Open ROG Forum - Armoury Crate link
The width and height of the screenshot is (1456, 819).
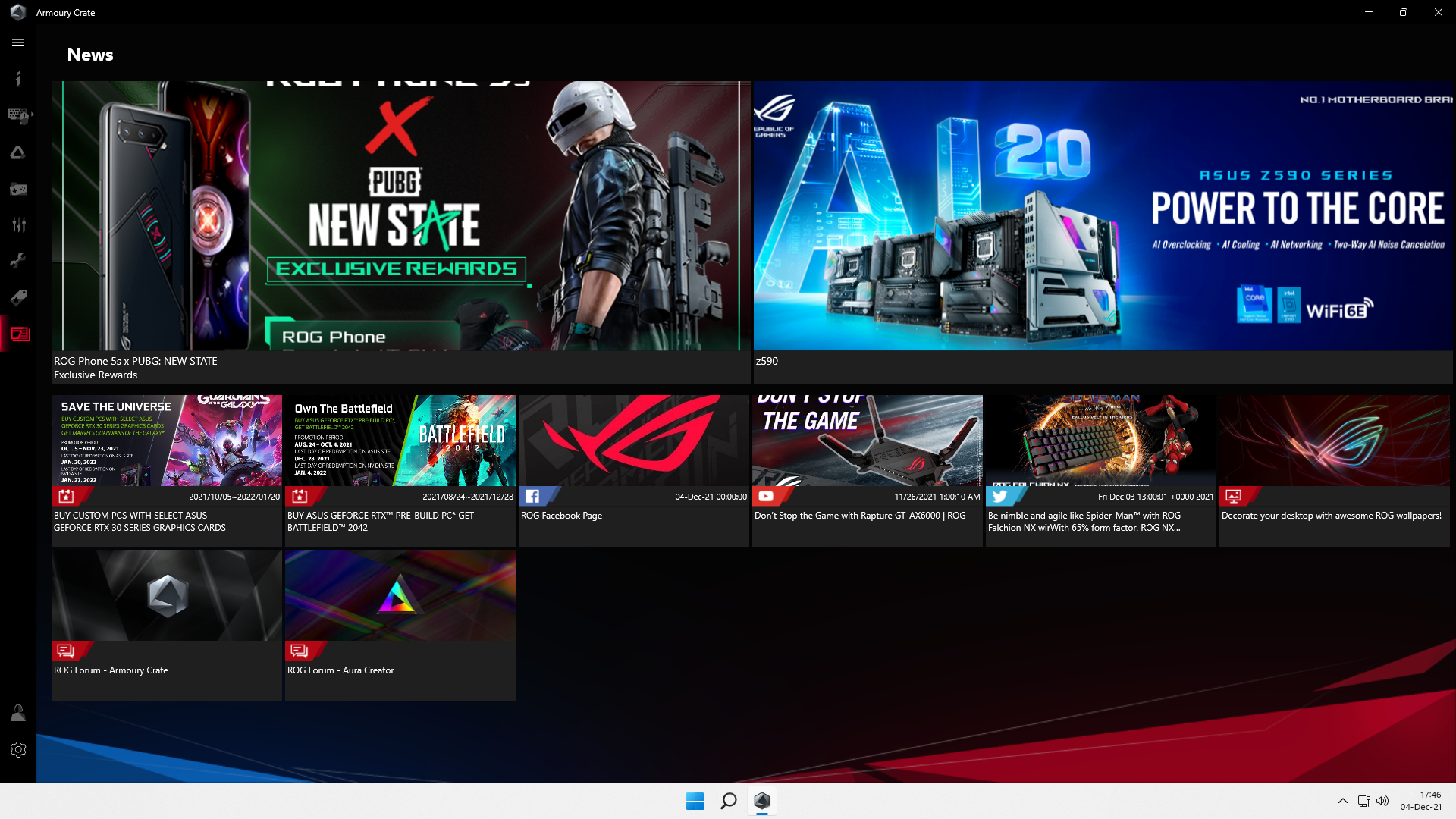[166, 625]
